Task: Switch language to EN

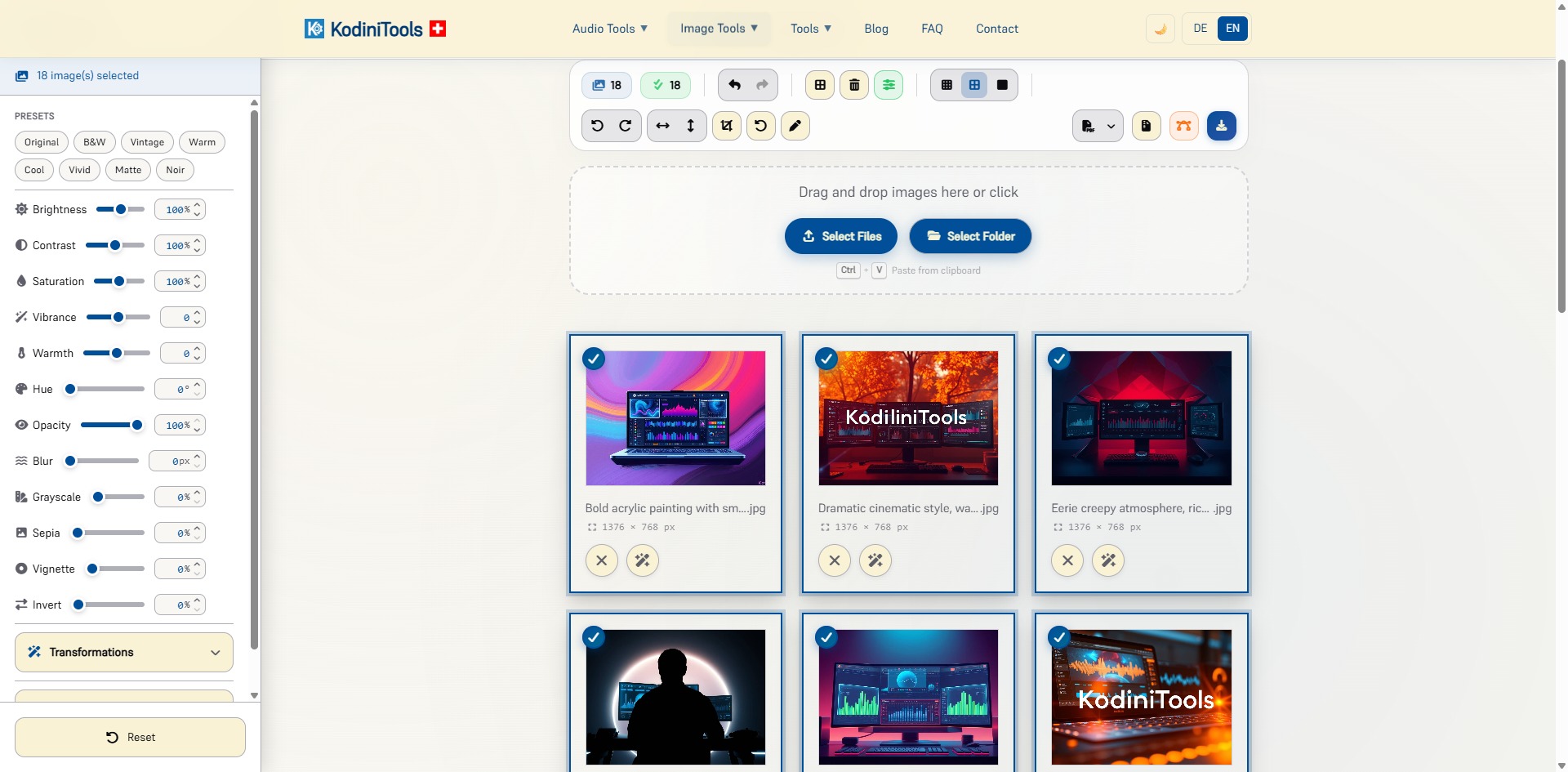Action: 1232,29
